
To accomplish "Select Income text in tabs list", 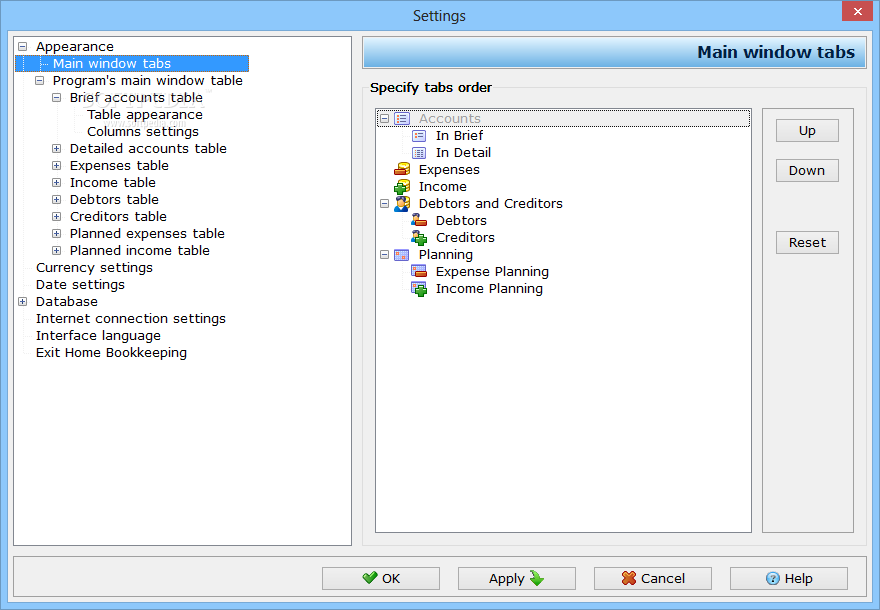I will (442, 186).
